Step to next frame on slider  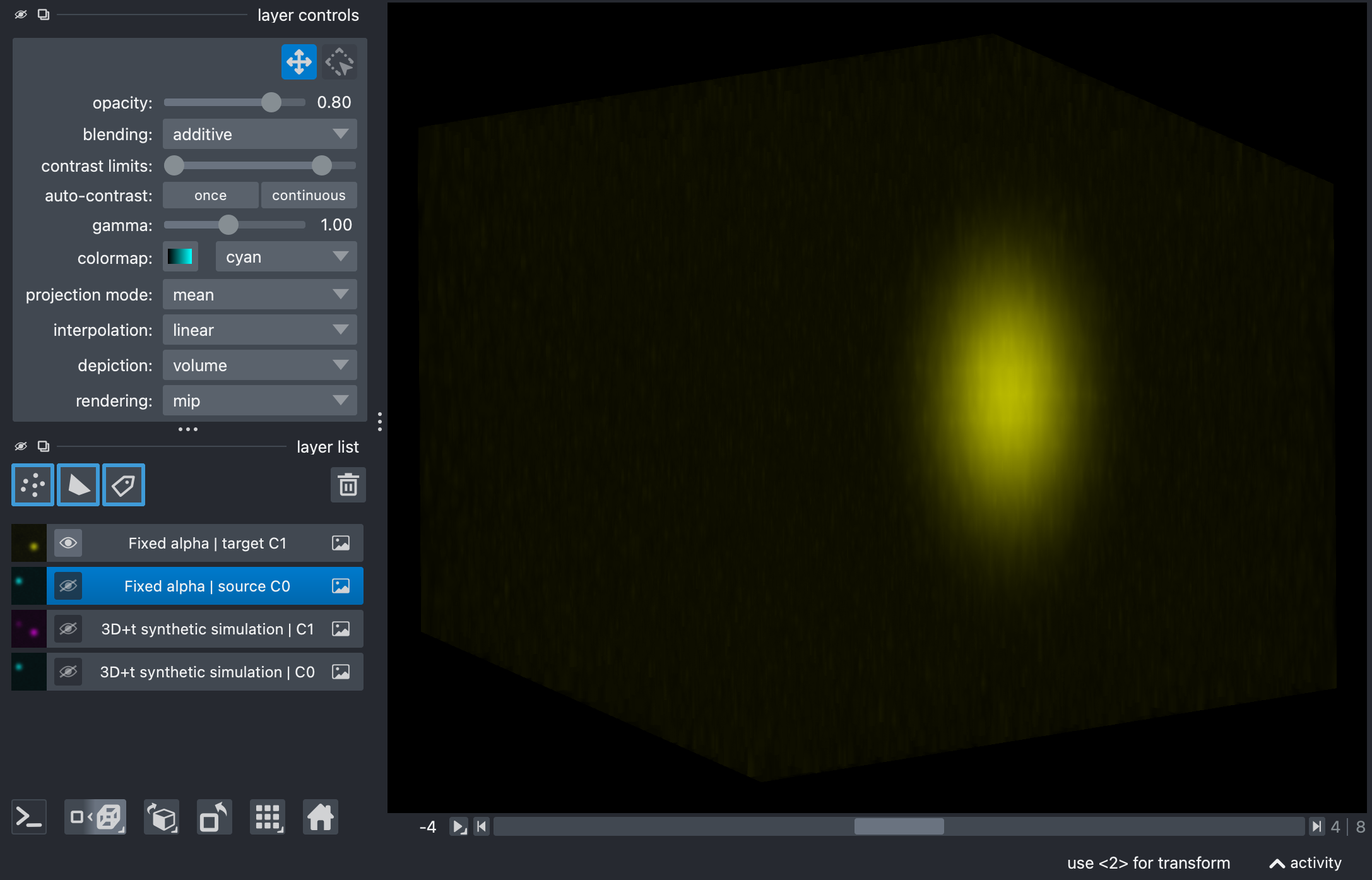coord(1316,826)
